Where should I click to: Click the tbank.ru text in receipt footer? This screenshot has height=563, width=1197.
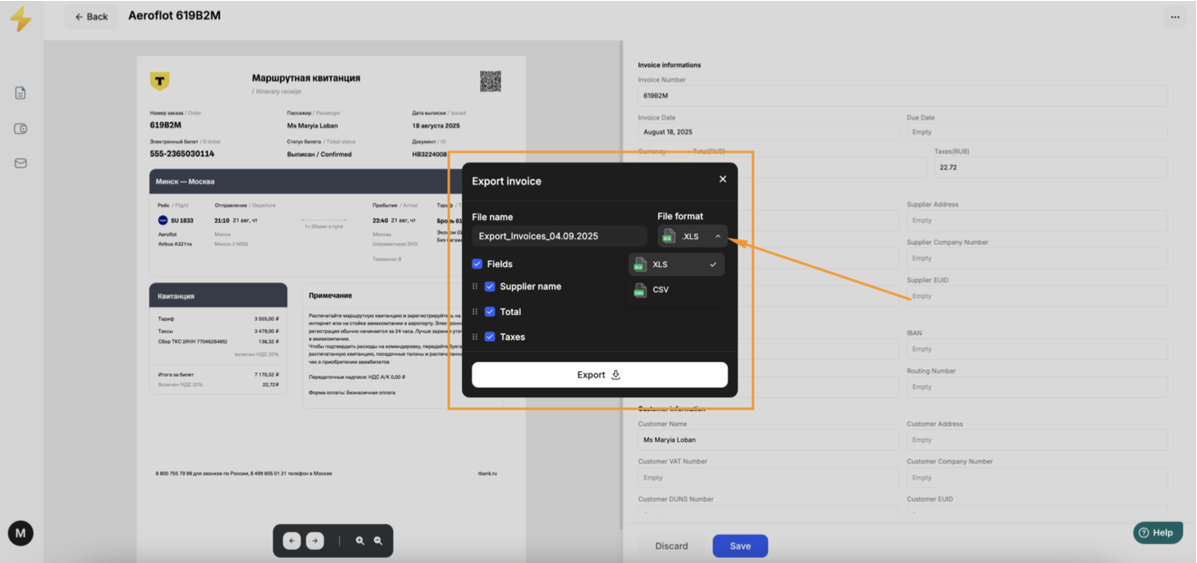(x=488, y=474)
